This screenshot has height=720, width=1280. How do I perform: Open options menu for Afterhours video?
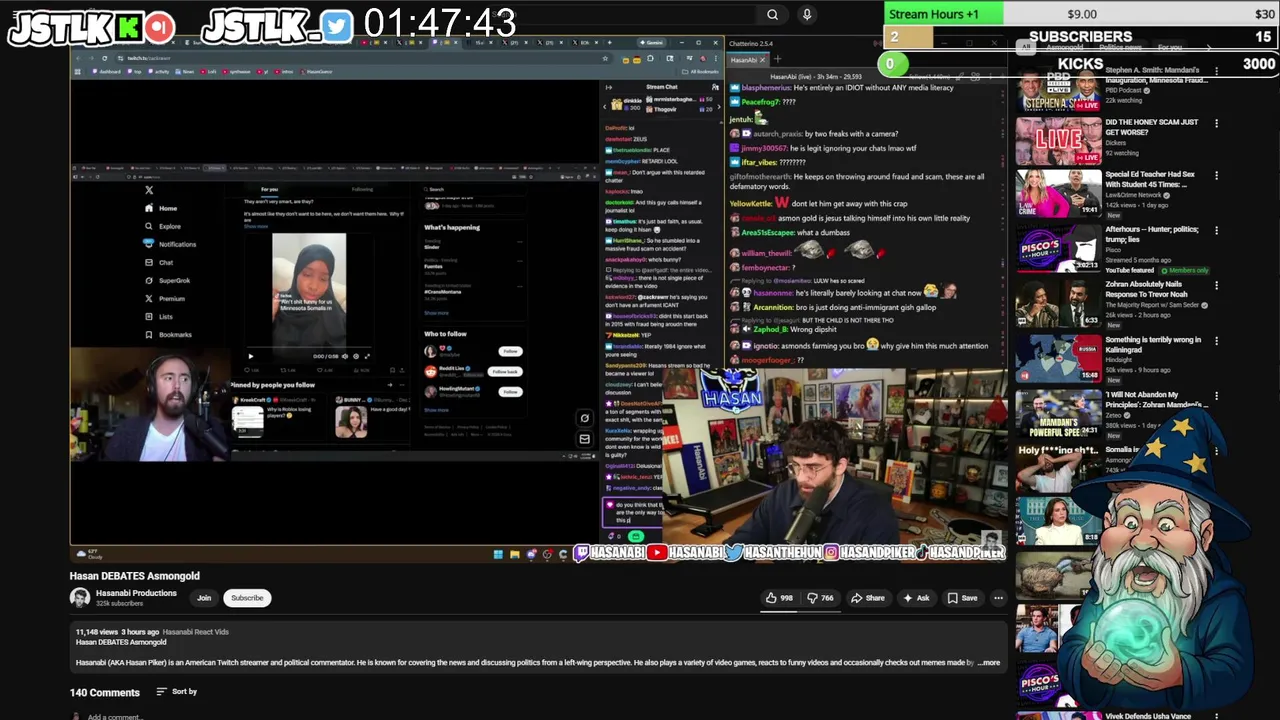click(x=1216, y=230)
